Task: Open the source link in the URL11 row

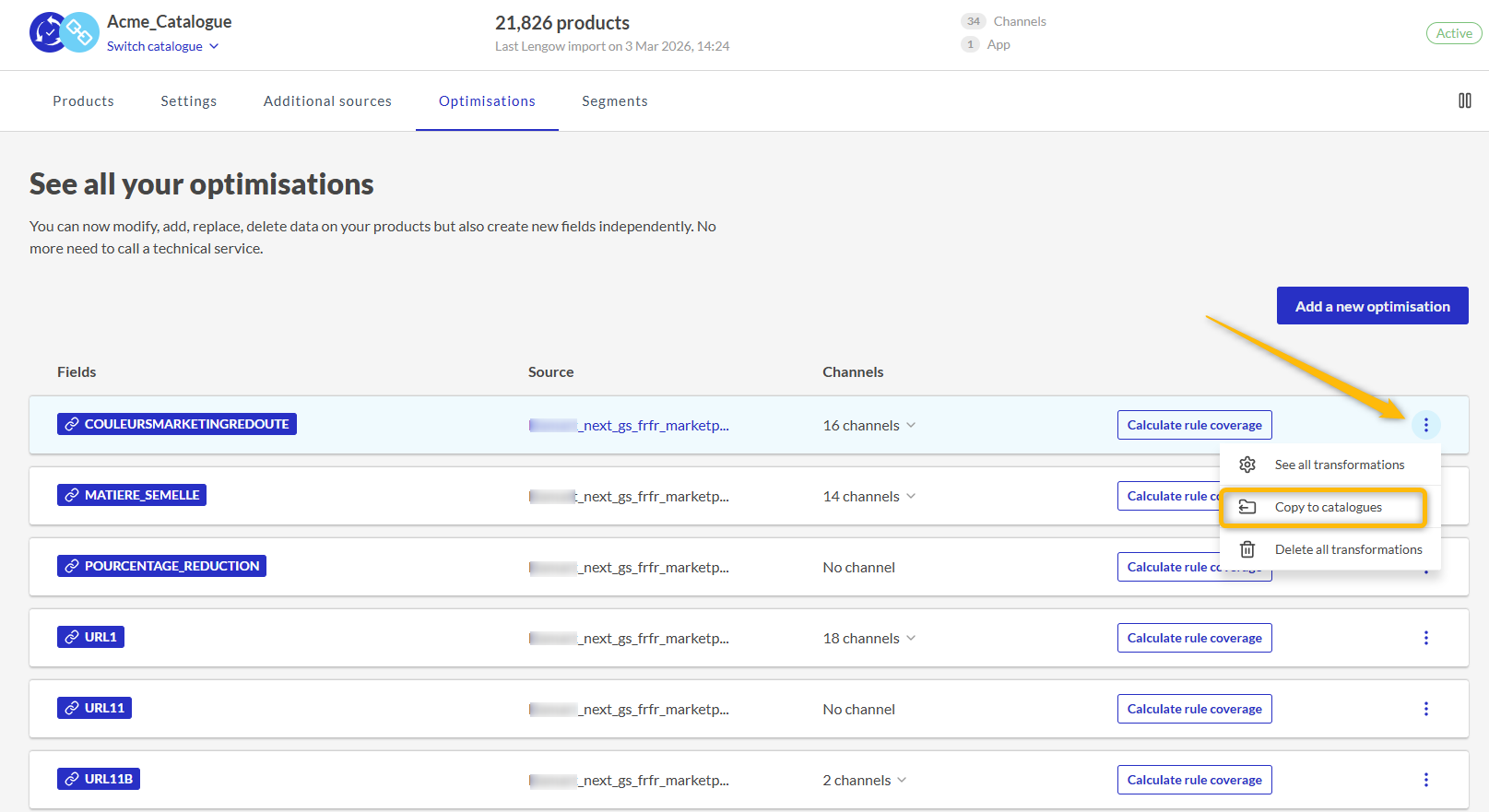Action: [x=629, y=709]
